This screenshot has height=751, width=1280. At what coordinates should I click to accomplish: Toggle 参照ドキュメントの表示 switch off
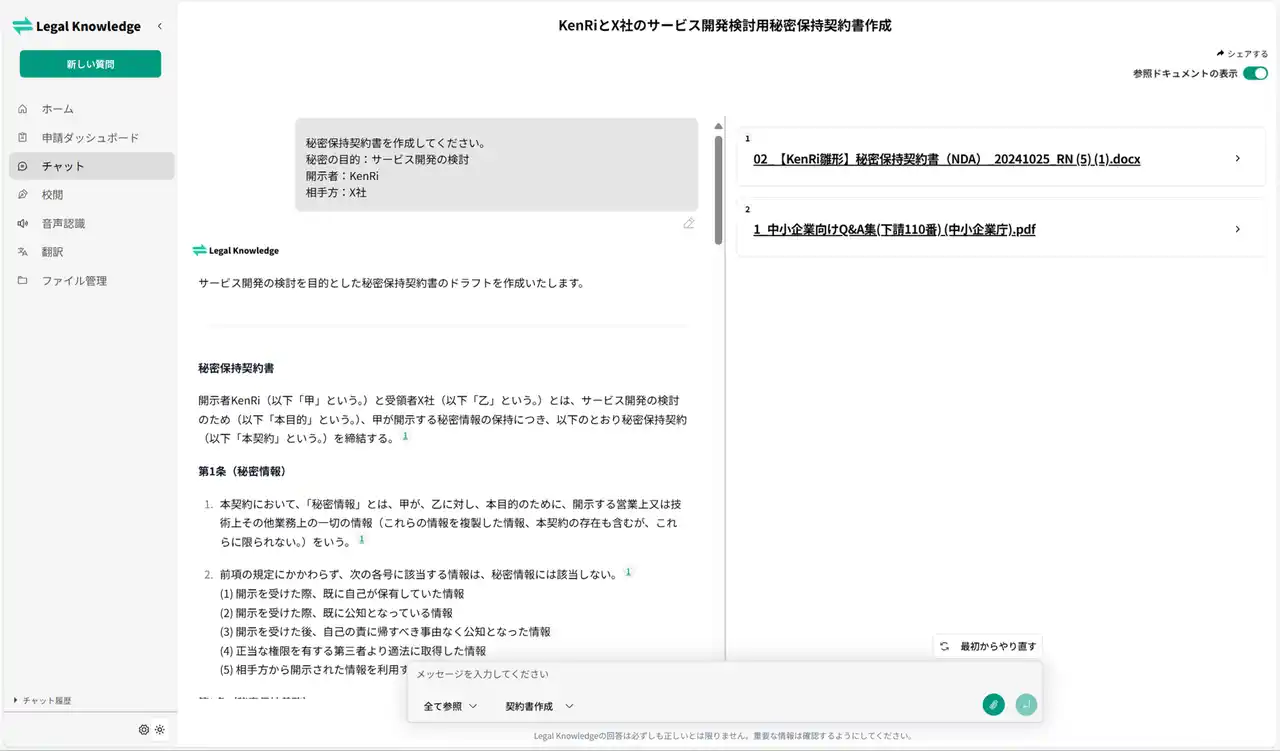coord(1255,74)
